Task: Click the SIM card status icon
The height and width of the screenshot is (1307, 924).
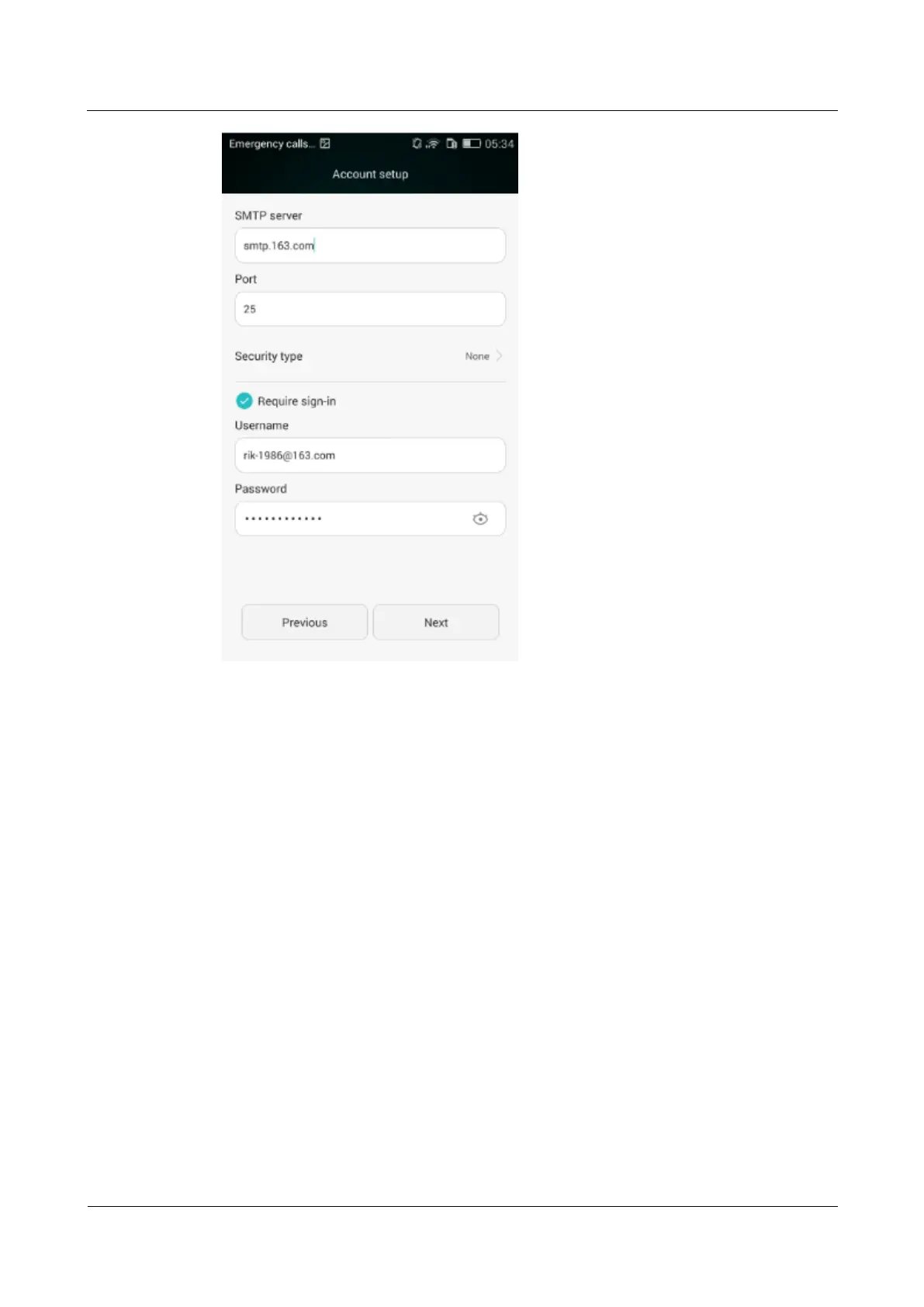Action: pyautogui.click(x=452, y=144)
